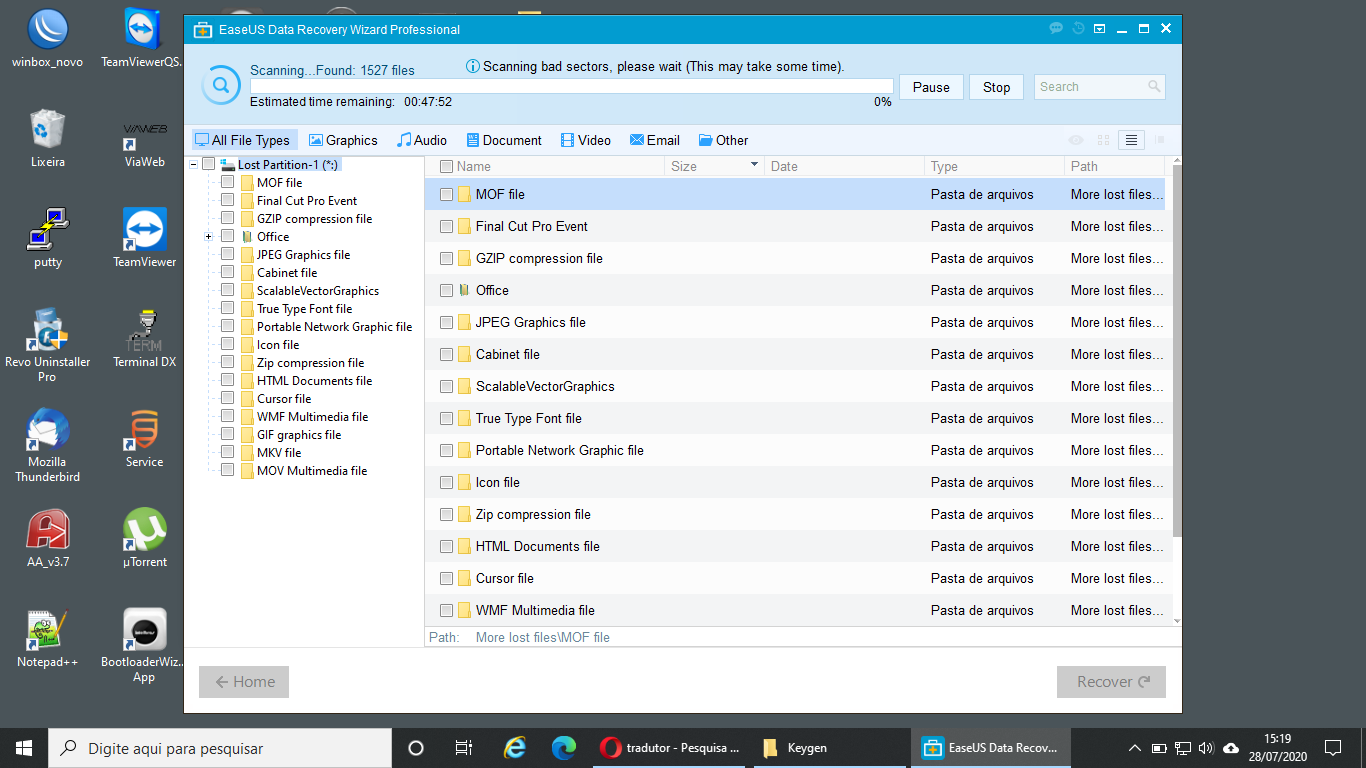Viewport: 1366px width, 768px height.
Task: Open the Lixeira recycle bin
Action: point(47,139)
